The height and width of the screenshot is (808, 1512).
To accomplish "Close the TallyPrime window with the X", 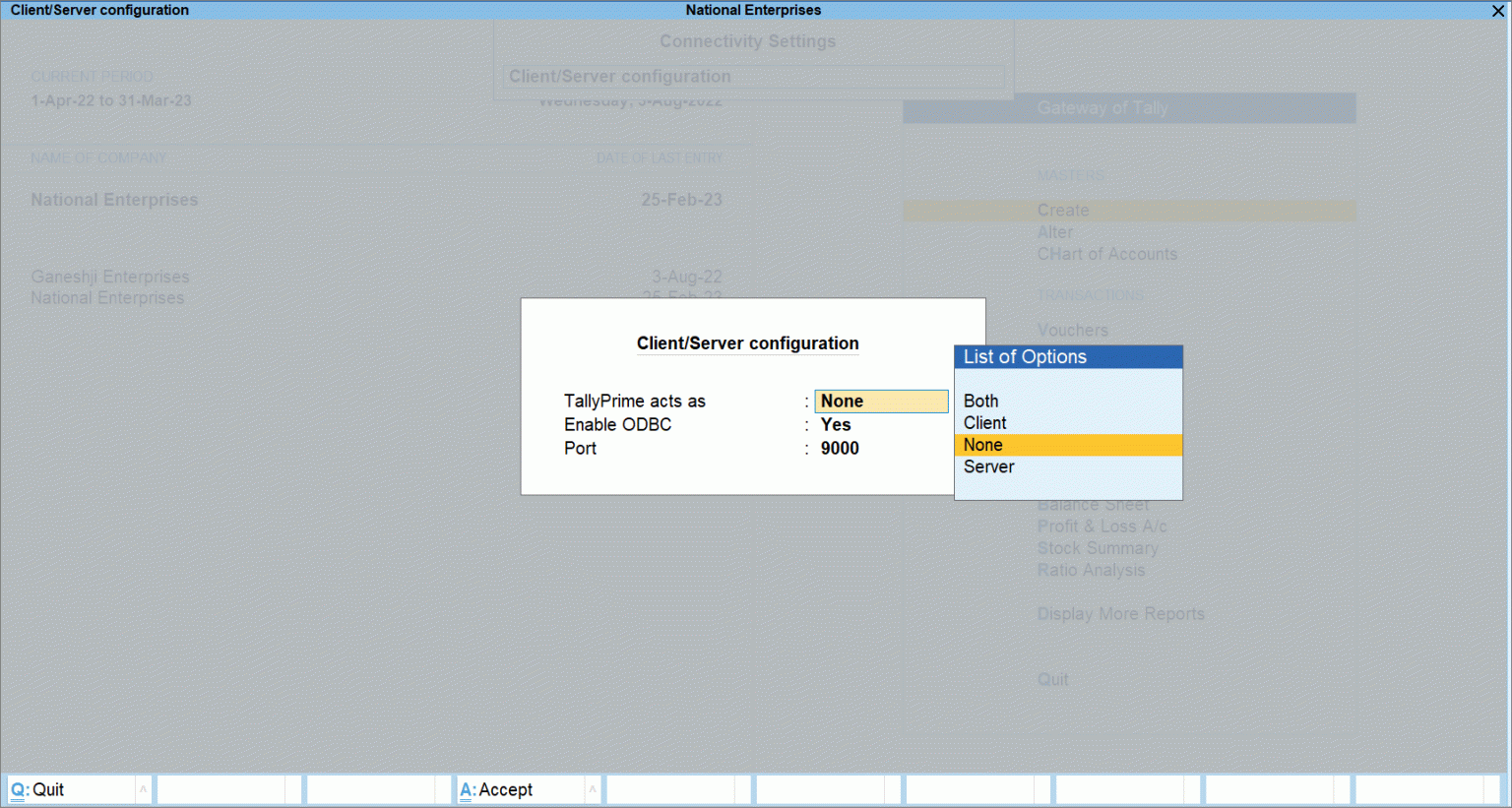I will (1499, 11).
